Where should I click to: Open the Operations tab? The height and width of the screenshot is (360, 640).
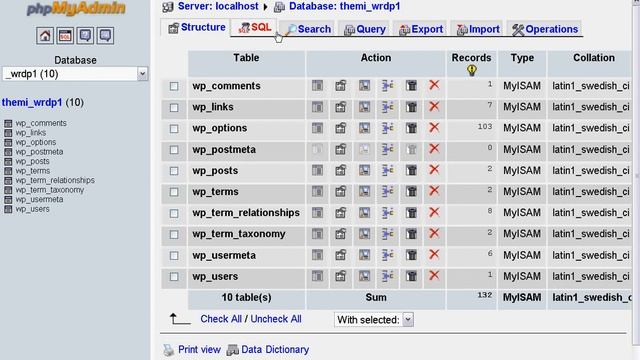click(544, 29)
